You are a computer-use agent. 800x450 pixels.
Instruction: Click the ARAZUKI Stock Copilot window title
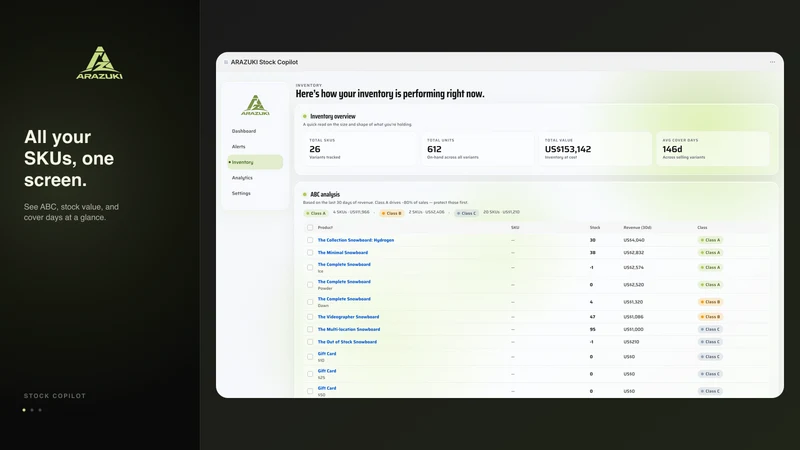point(264,62)
